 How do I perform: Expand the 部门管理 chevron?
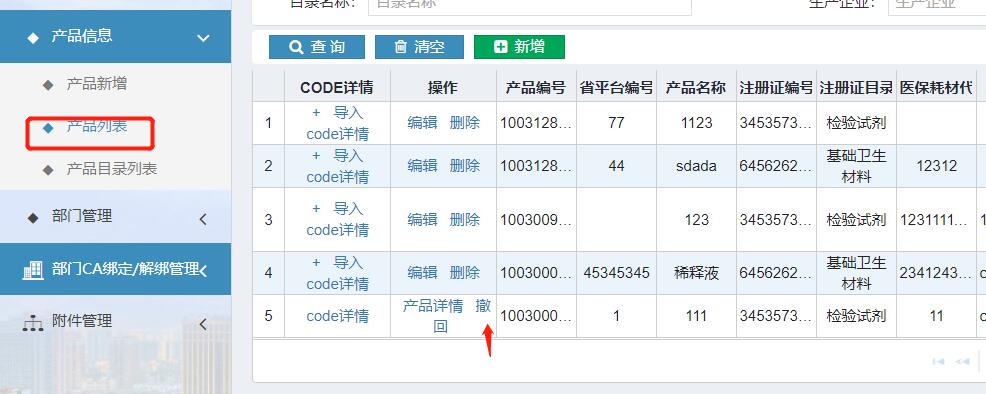click(x=203, y=219)
